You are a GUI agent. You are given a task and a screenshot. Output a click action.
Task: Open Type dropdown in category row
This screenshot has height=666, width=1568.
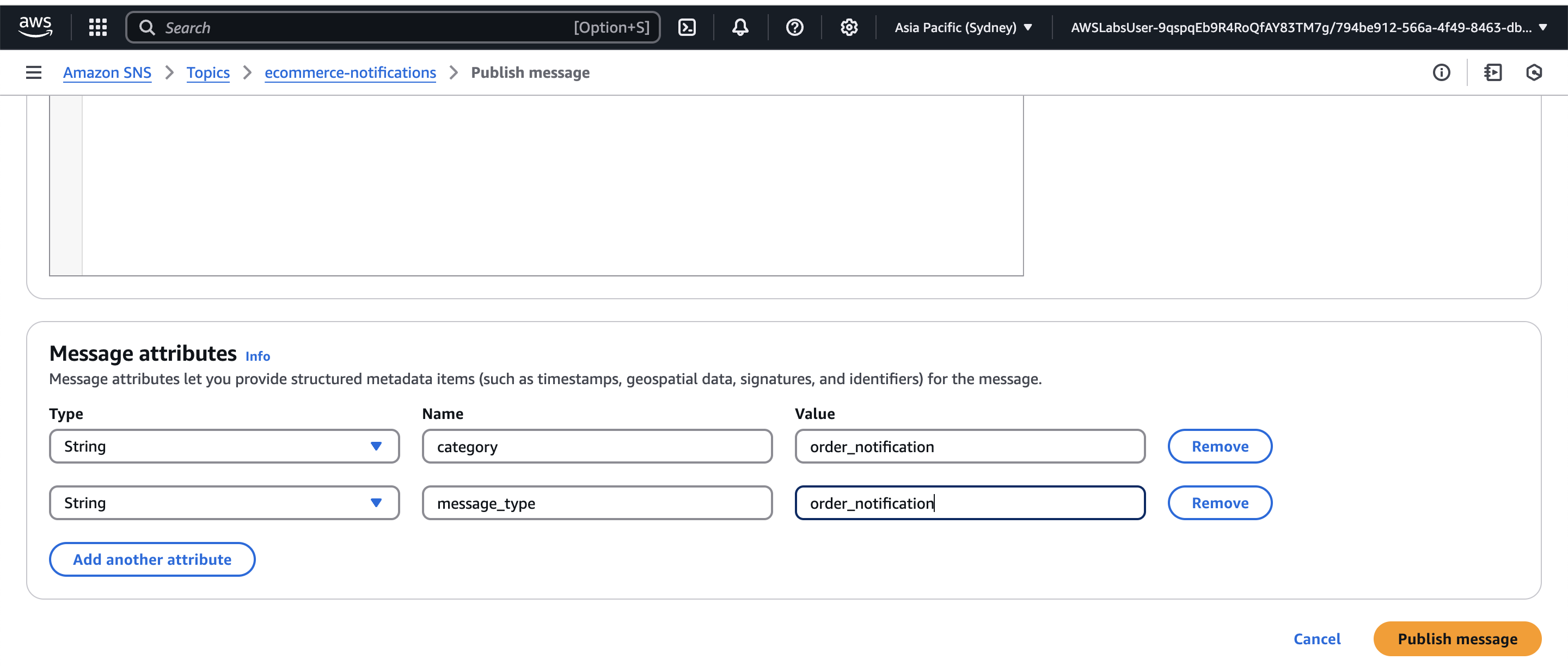(224, 446)
